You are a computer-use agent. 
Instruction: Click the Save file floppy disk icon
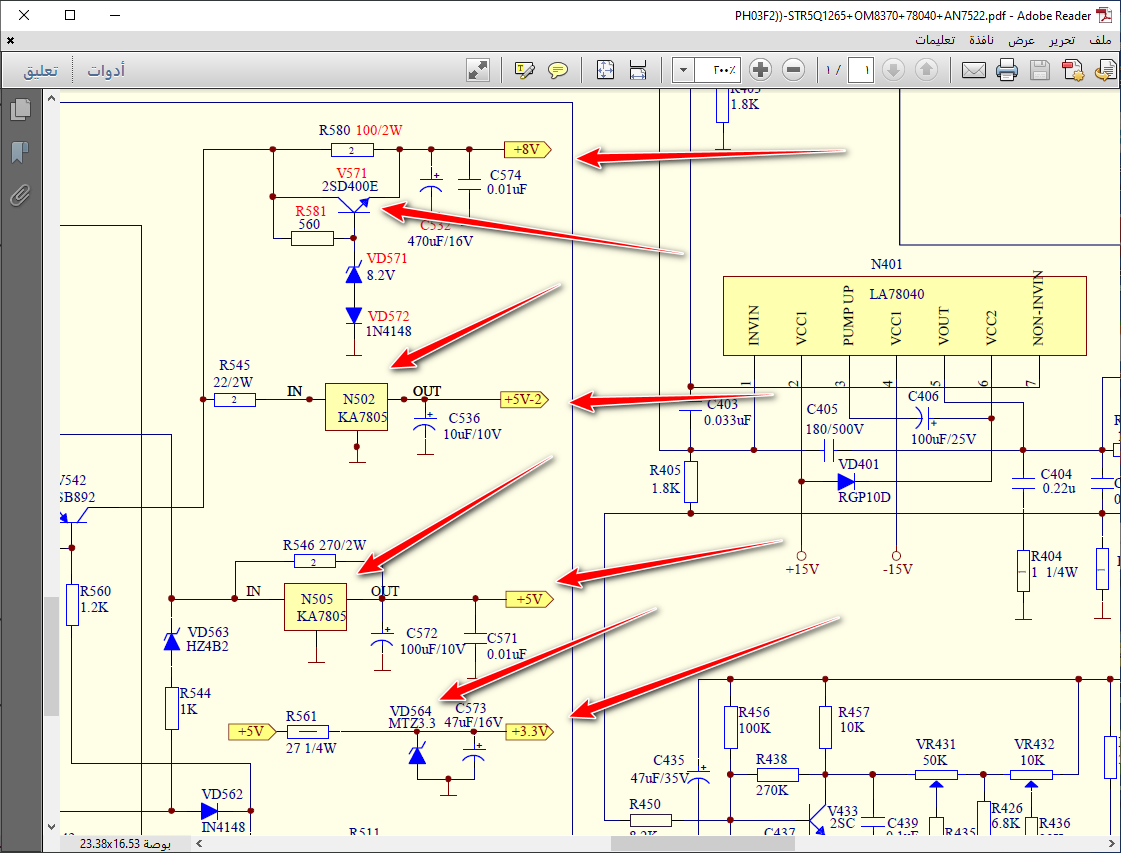pyautogui.click(x=1039, y=70)
